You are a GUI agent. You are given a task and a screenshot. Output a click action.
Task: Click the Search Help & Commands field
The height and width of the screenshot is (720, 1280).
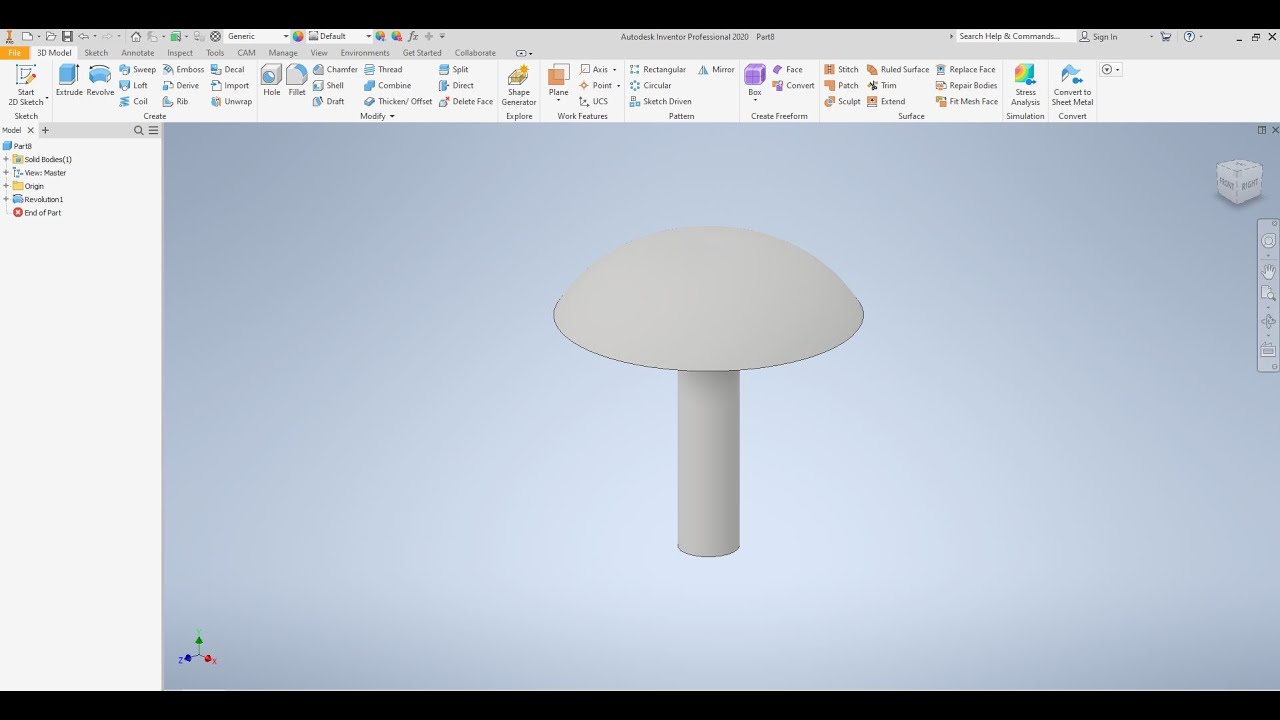point(1015,36)
